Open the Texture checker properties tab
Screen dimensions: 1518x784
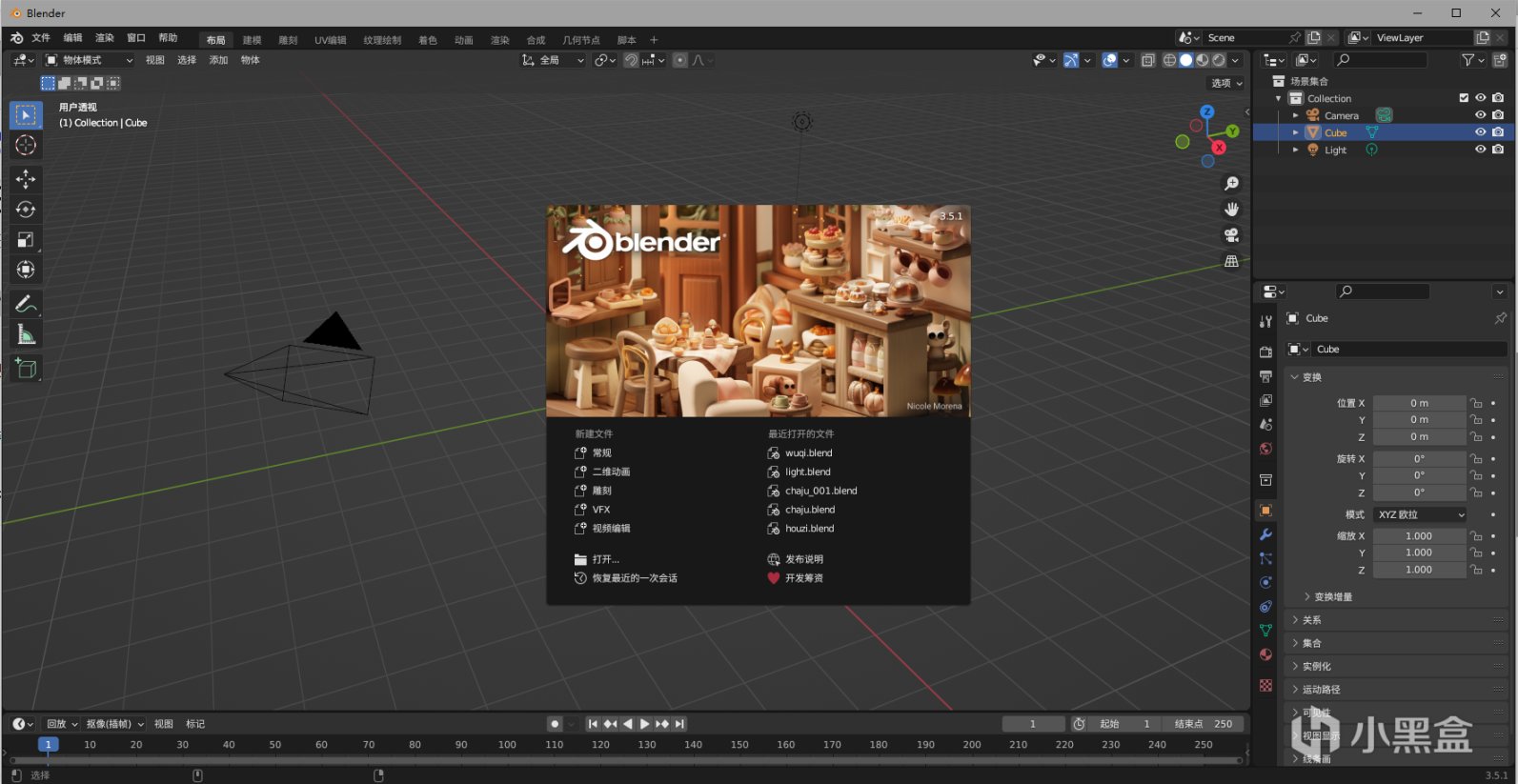tap(1265, 685)
